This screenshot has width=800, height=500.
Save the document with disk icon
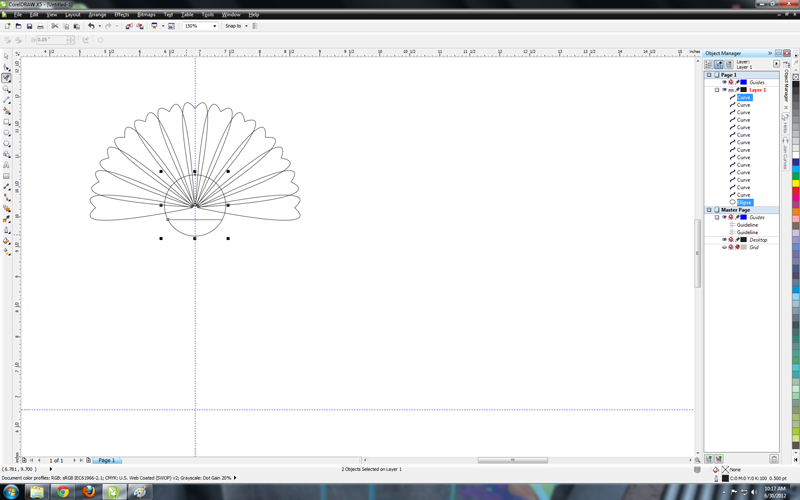click(x=29, y=26)
